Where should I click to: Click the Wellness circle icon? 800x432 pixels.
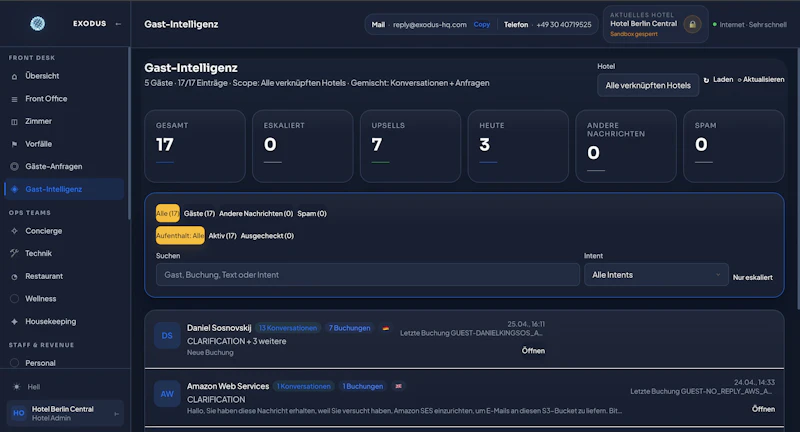click(x=14, y=298)
